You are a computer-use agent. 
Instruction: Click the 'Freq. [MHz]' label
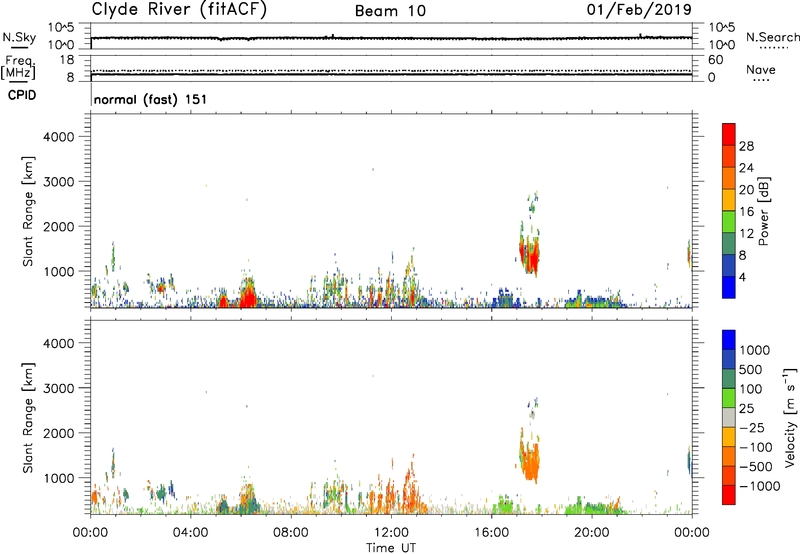click(18, 67)
